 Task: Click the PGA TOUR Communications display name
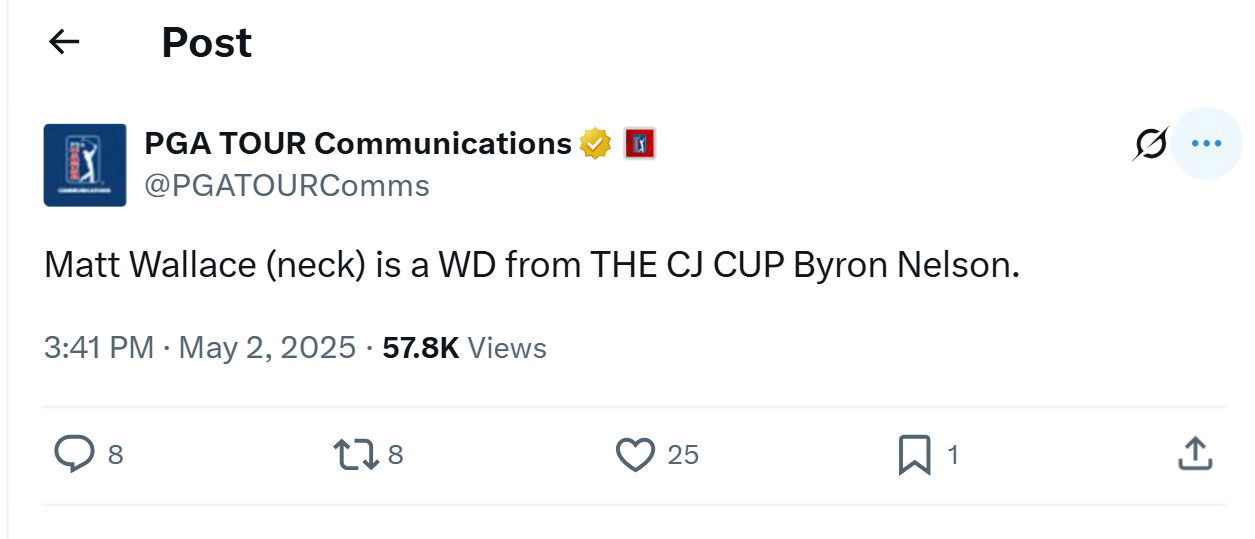[x=358, y=144]
